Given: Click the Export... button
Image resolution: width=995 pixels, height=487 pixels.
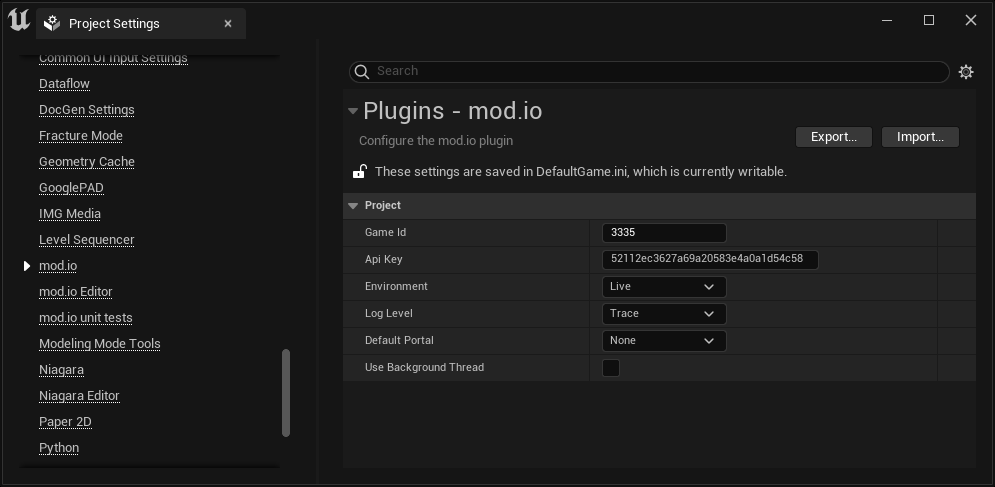Looking at the screenshot, I should tap(834, 137).
